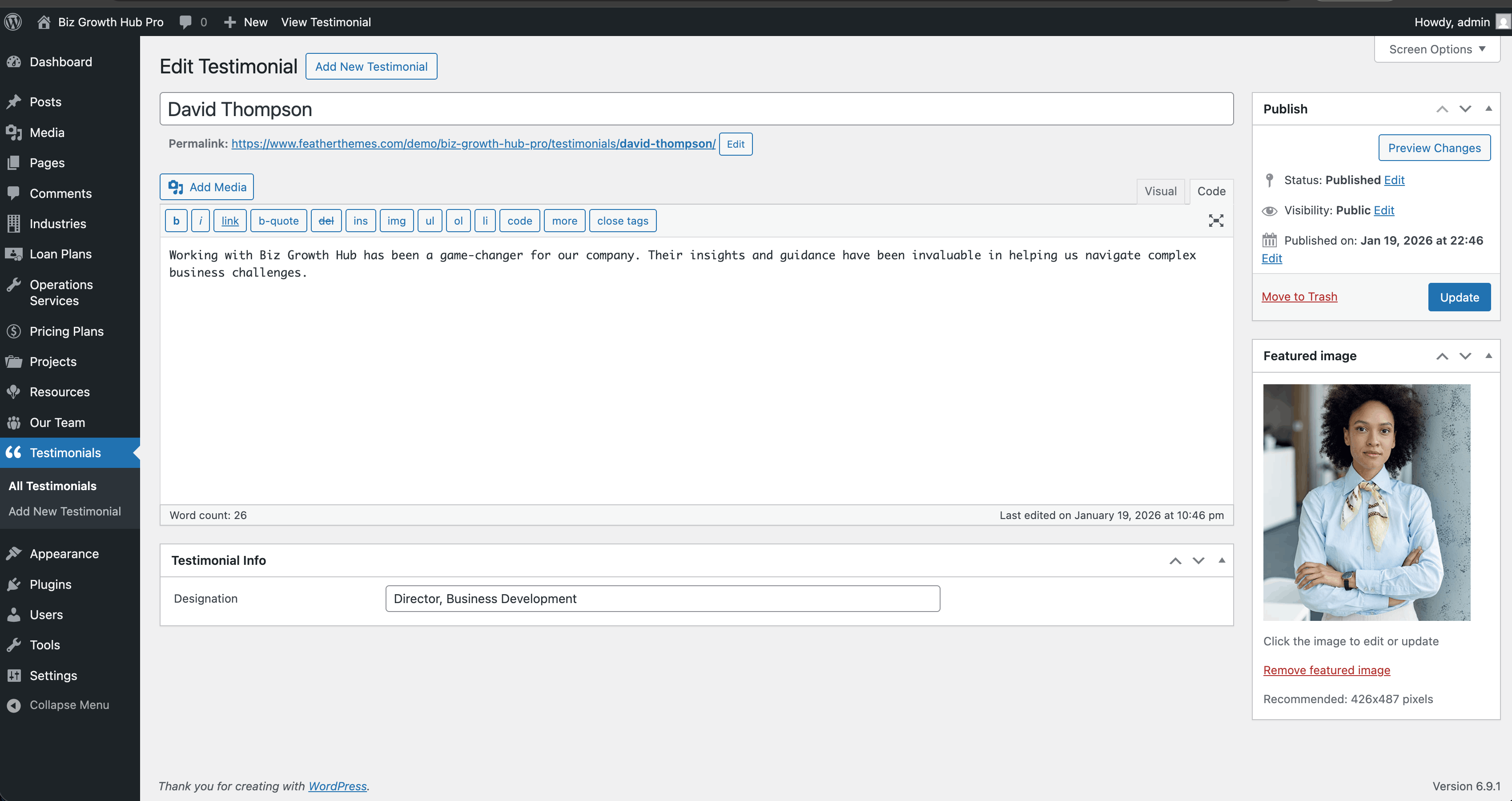Click the Designation input field
Viewport: 1512px width, 801px height.
pyautogui.click(x=662, y=599)
